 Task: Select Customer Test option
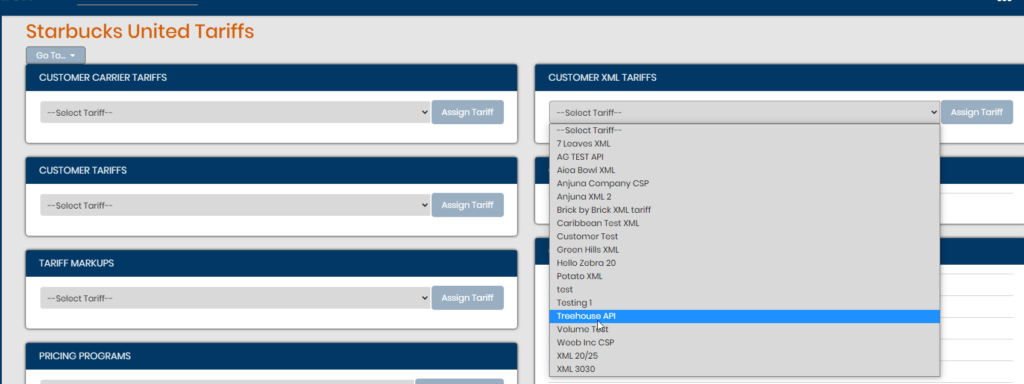click(x=744, y=236)
